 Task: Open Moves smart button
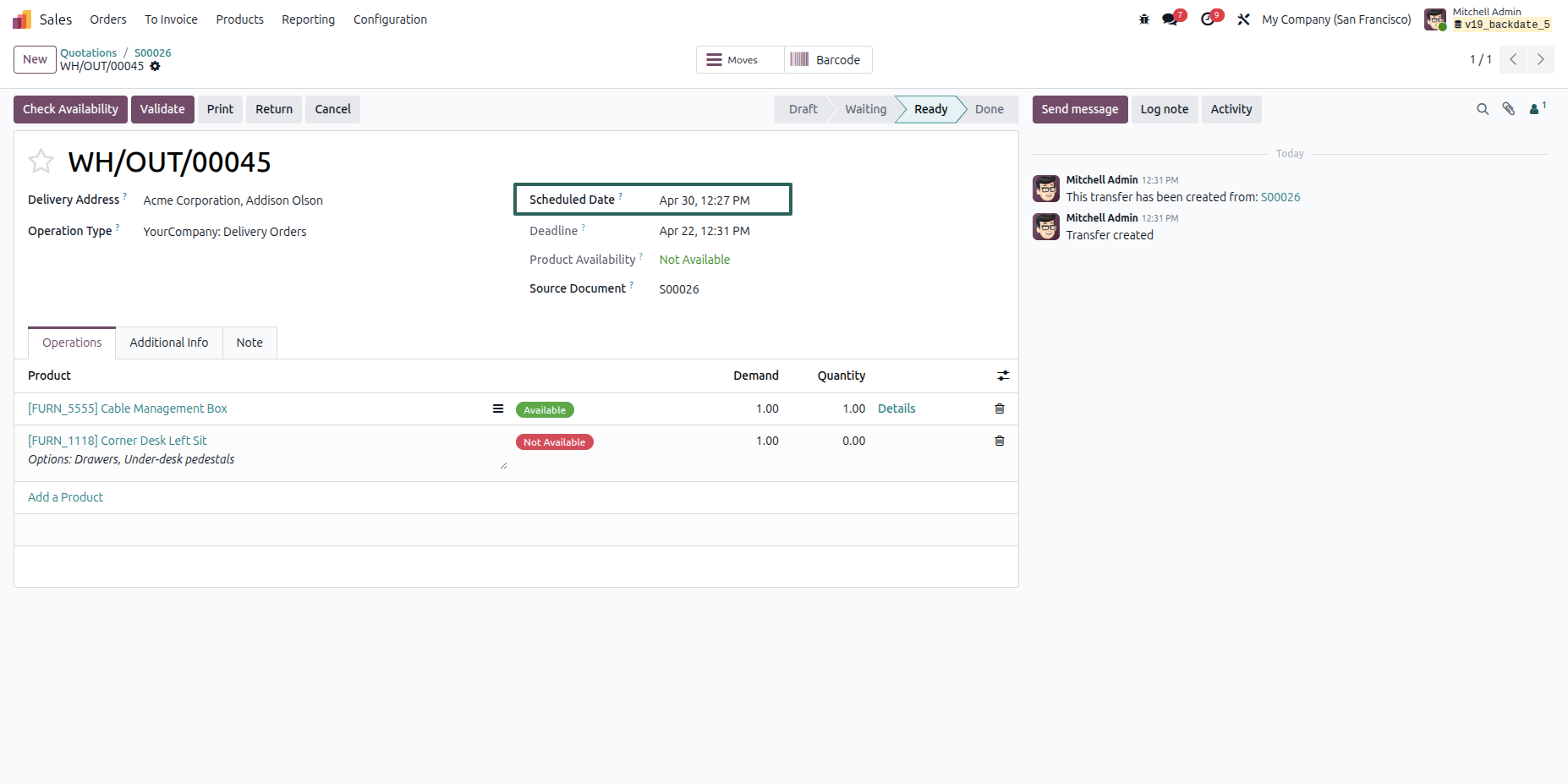pyautogui.click(x=740, y=60)
